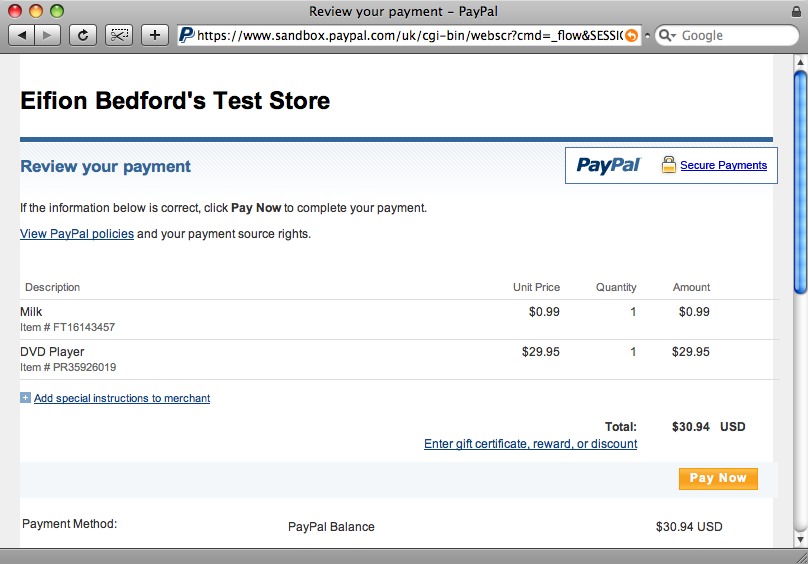This screenshot has width=808, height=564.
Task: Click the red close window button
Action: coord(15,11)
